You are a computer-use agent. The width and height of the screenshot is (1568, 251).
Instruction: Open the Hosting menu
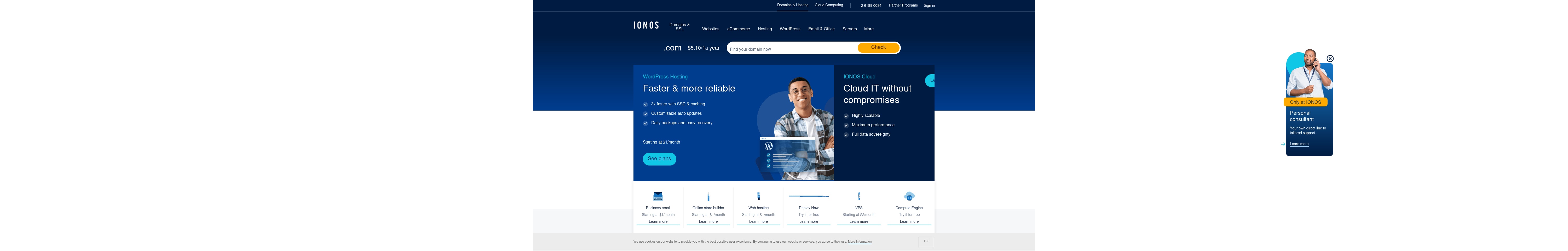point(764,29)
